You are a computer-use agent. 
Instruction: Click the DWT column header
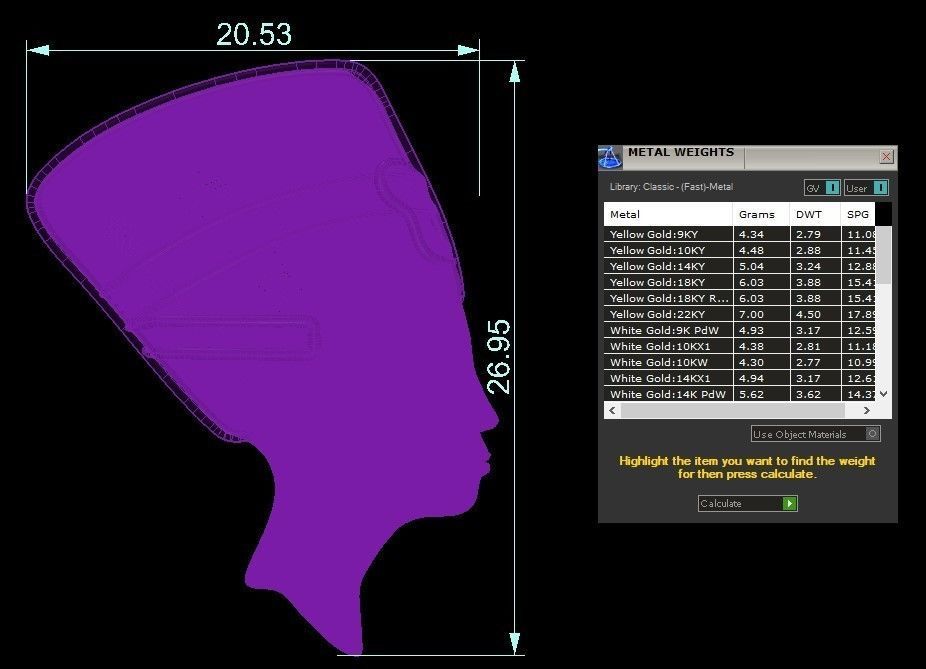(x=815, y=214)
